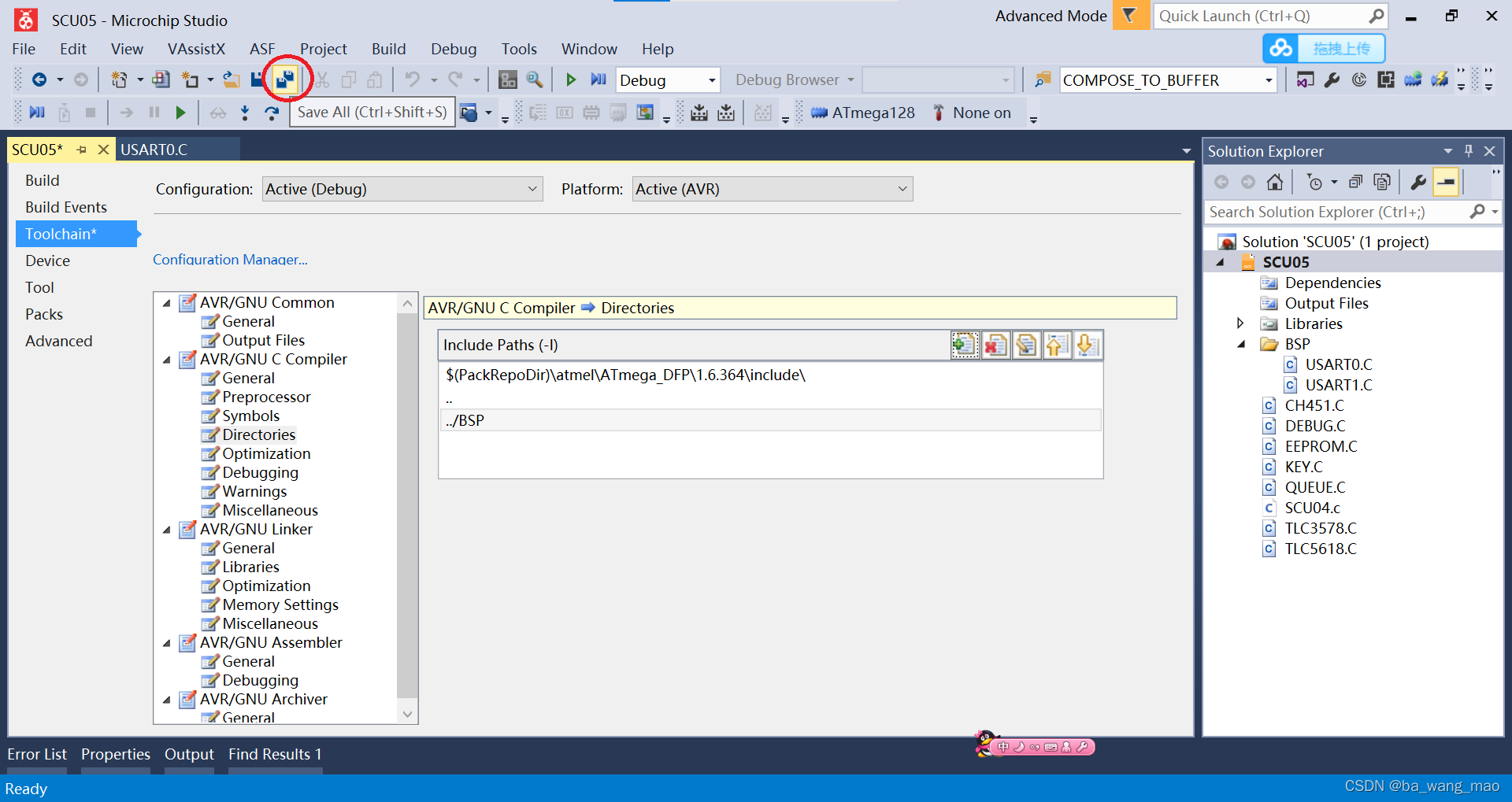Open the Debug solution configuration dropdown
The height and width of the screenshot is (802, 1512).
pos(668,80)
